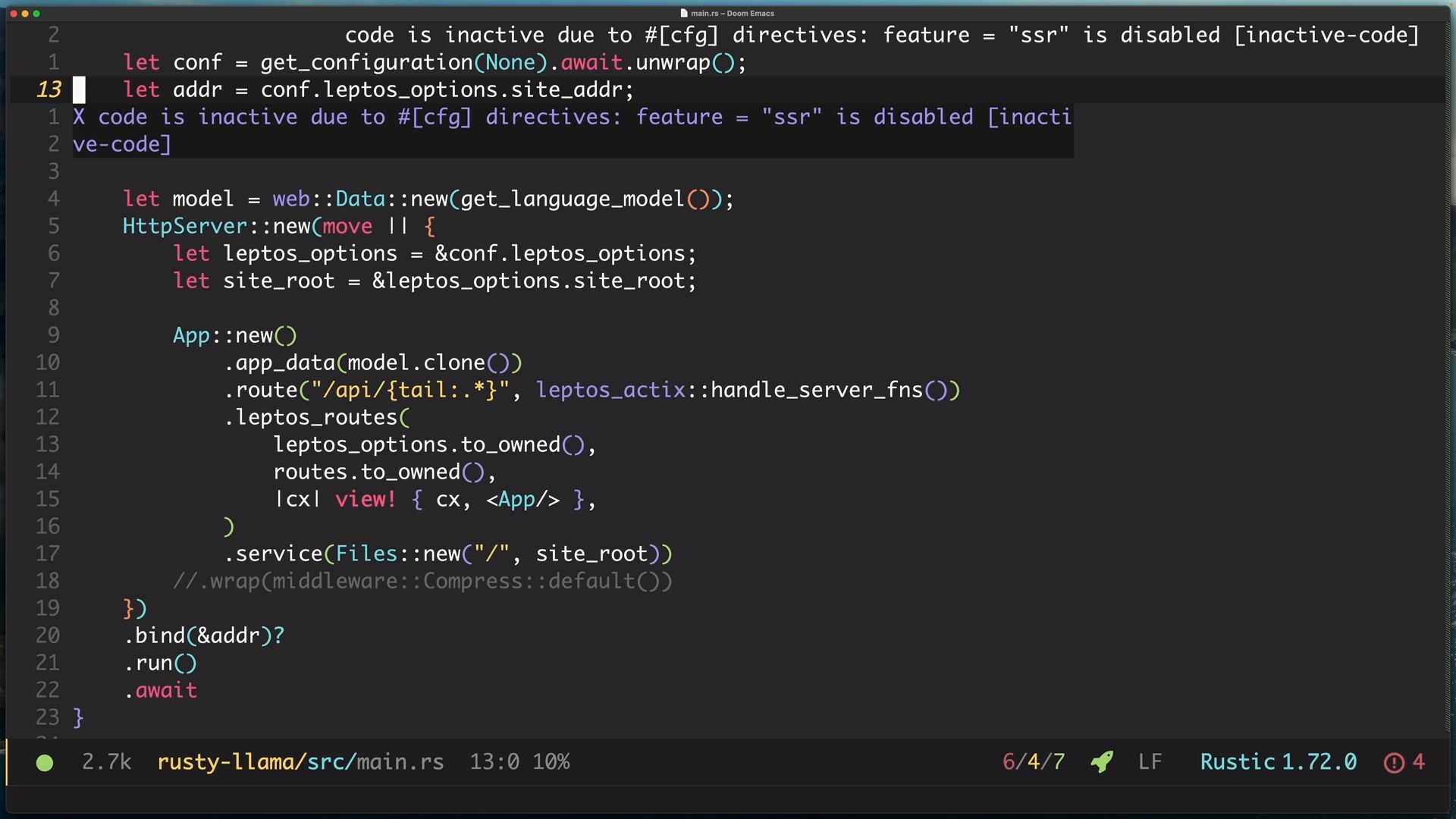Click the 13:0 cursor position indicator
Image resolution: width=1456 pixels, height=819 pixels.
pyautogui.click(x=494, y=762)
